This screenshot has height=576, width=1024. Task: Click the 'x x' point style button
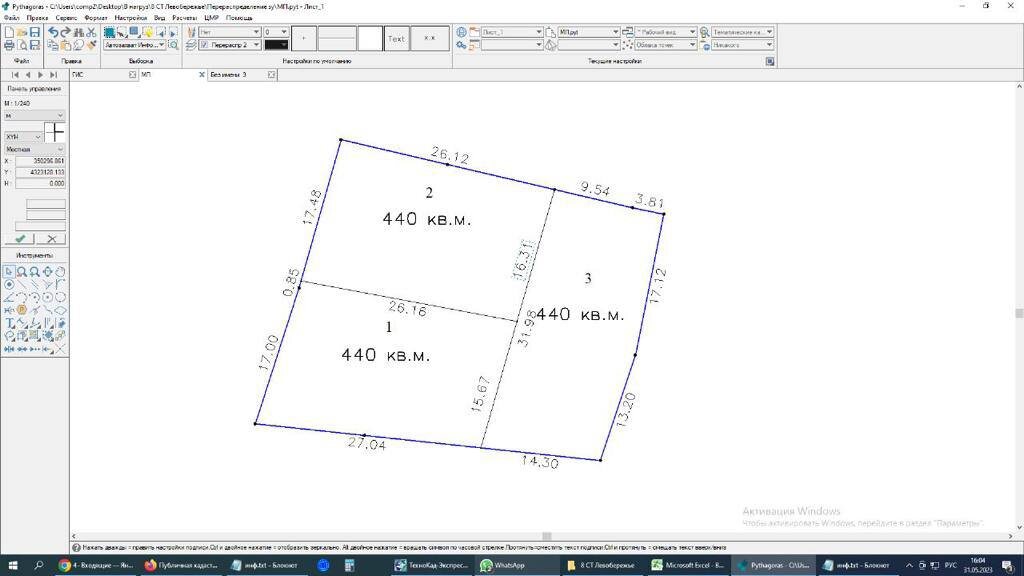430,39
